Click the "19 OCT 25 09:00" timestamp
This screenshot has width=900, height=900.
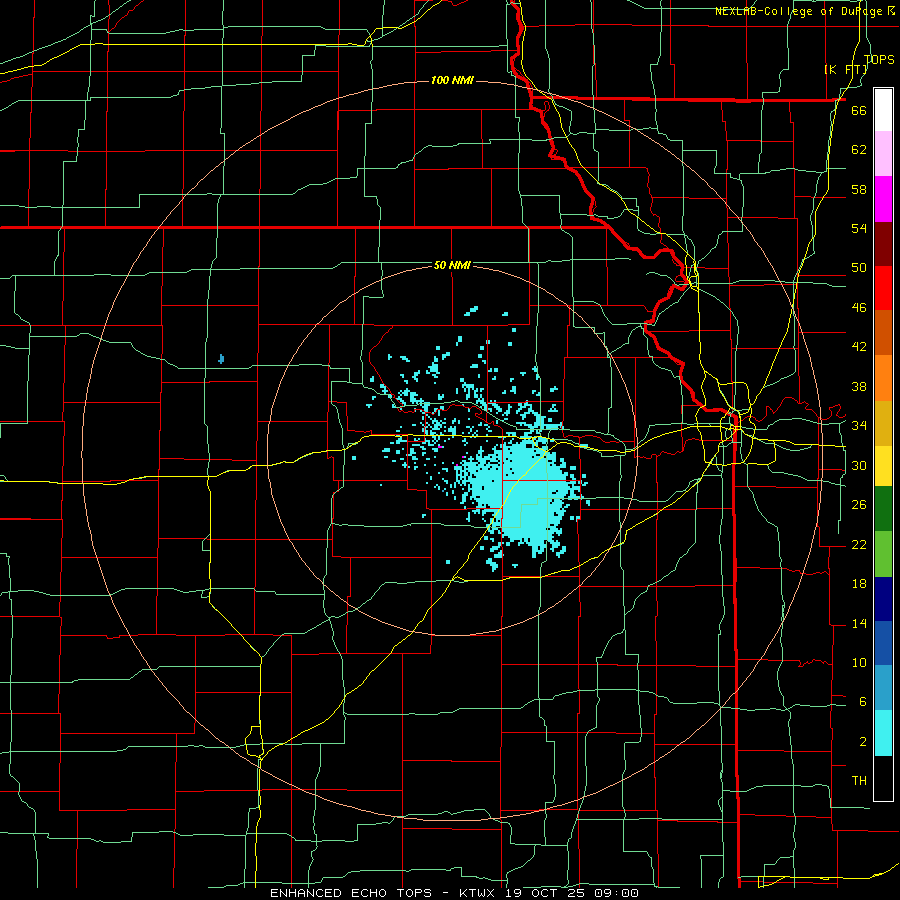tap(571, 893)
